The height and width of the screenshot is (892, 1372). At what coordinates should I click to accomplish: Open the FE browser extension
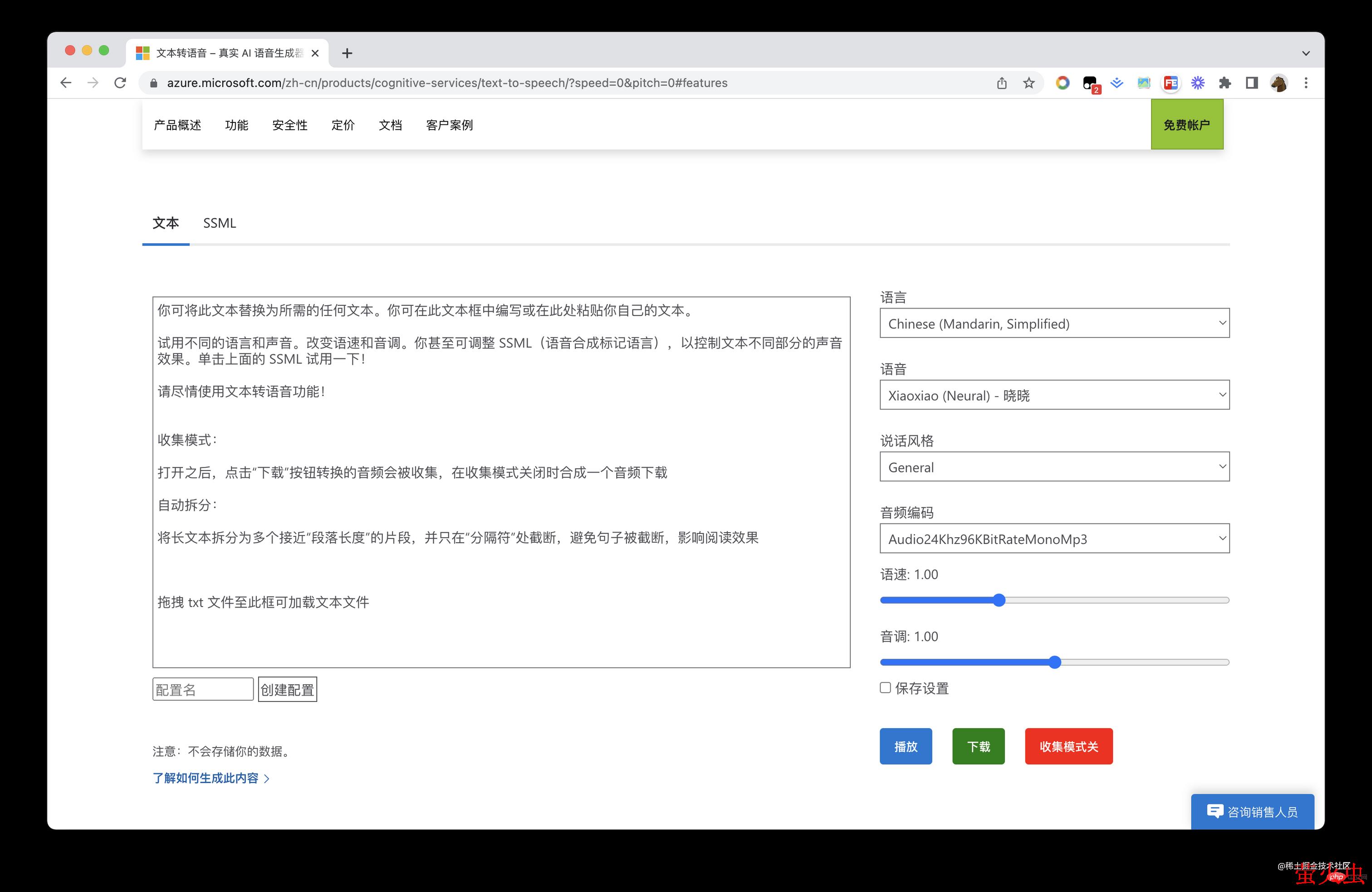point(1170,83)
